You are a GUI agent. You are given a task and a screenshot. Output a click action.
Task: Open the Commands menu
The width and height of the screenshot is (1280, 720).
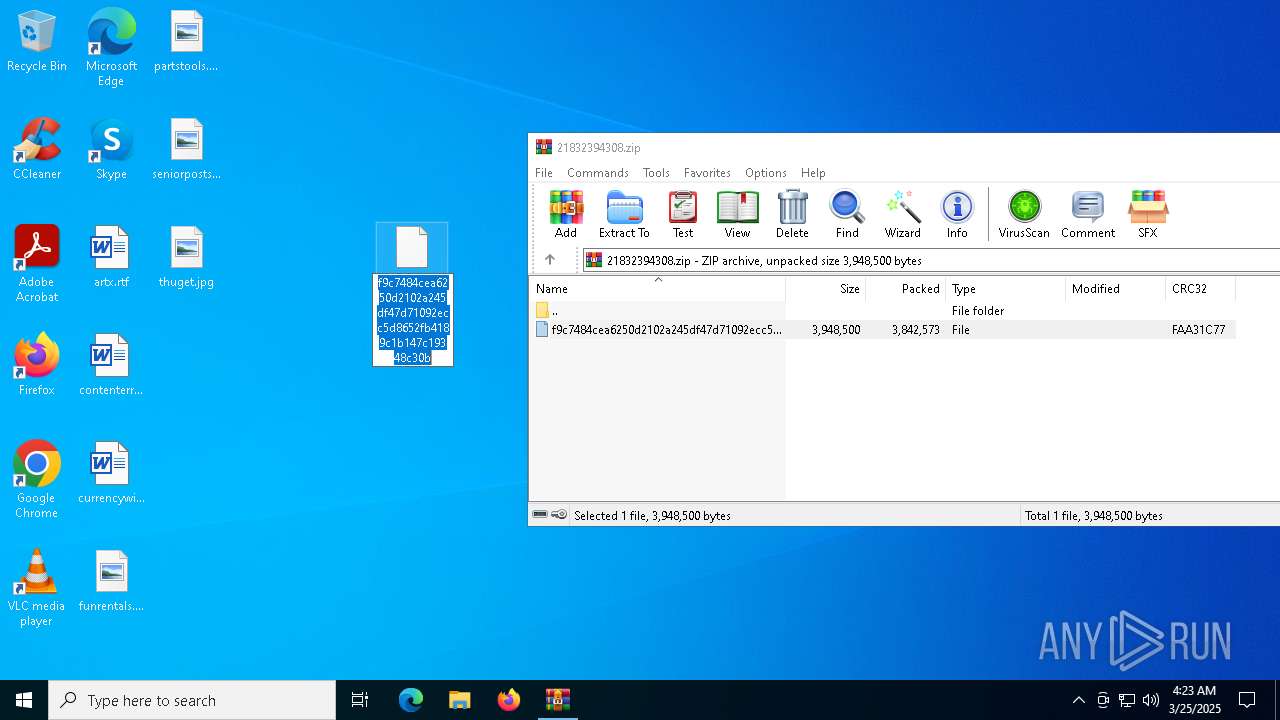point(598,173)
